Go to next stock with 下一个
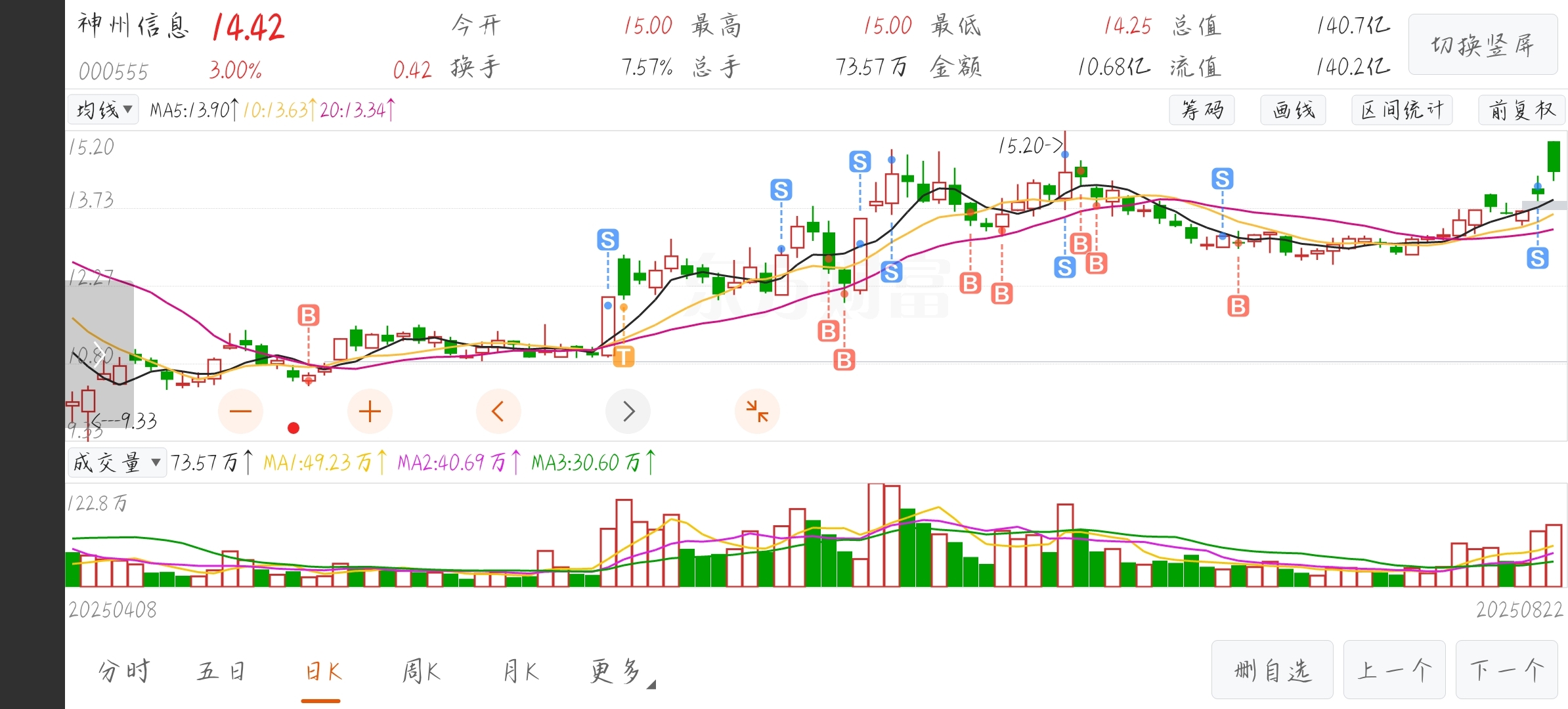 point(1506,670)
